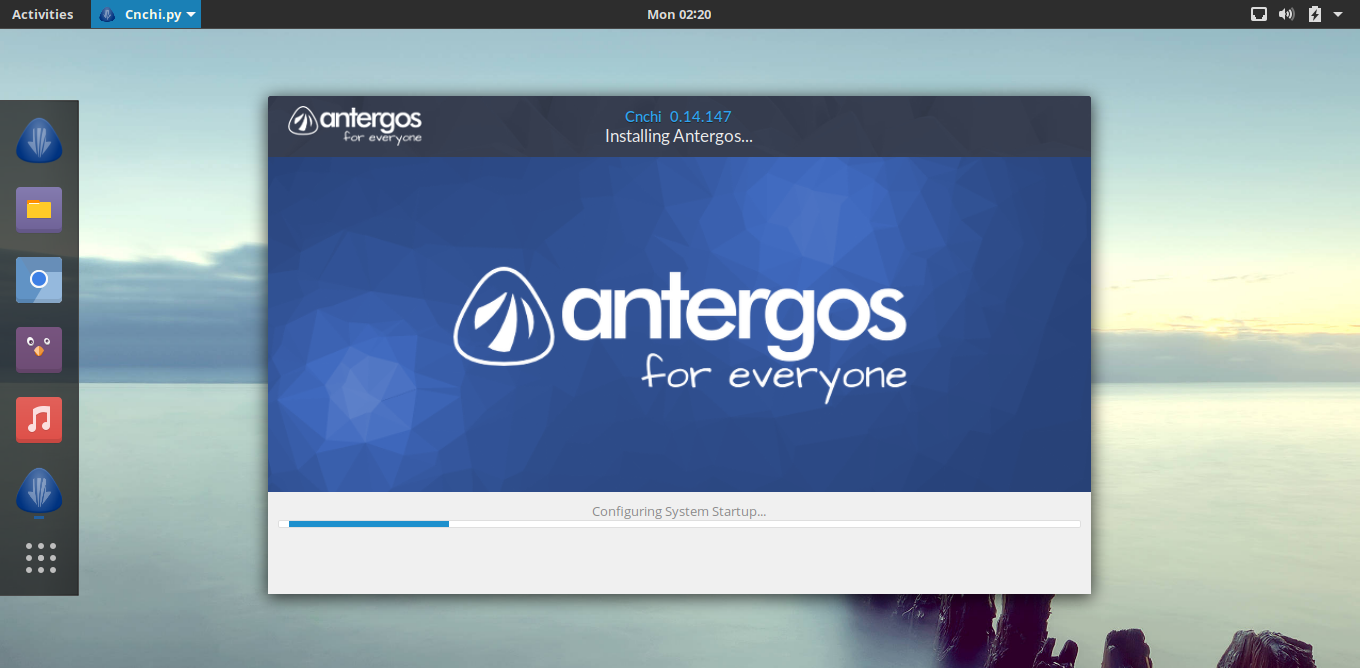Click the Configuring System Startup status text

pos(679,511)
